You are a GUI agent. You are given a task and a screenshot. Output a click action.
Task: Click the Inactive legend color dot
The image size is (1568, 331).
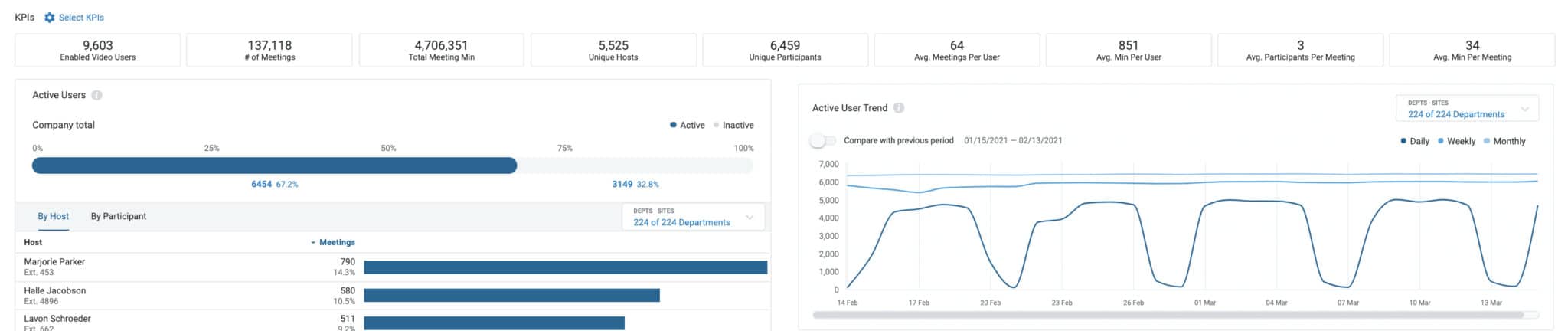[717, 125]
